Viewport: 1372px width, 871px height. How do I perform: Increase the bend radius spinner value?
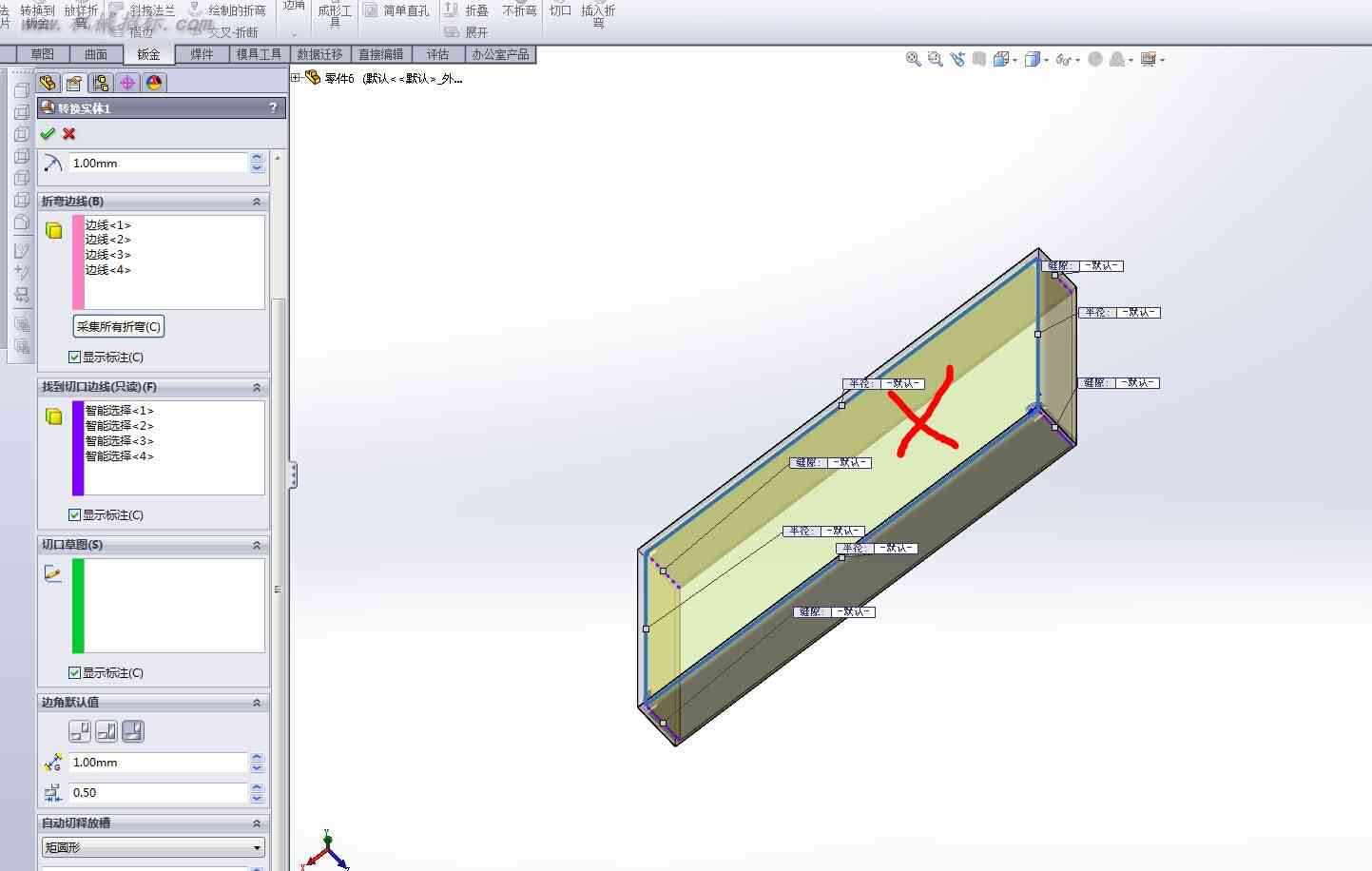tap(257, 158)
